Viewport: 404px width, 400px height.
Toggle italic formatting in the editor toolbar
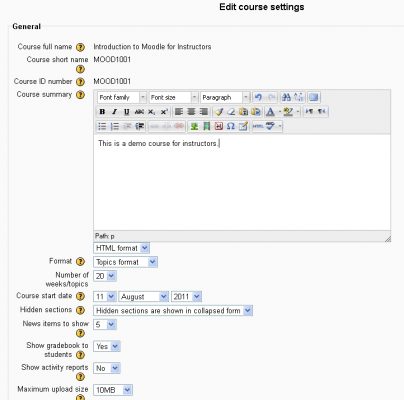pyautogui.click(x=114, y=112)
